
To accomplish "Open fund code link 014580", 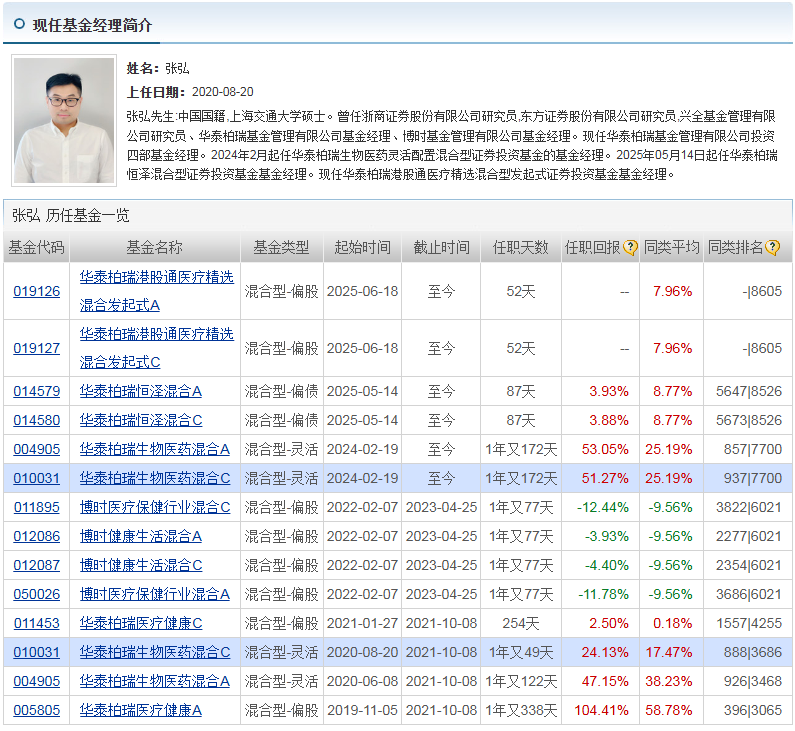I will click(37, 420).
